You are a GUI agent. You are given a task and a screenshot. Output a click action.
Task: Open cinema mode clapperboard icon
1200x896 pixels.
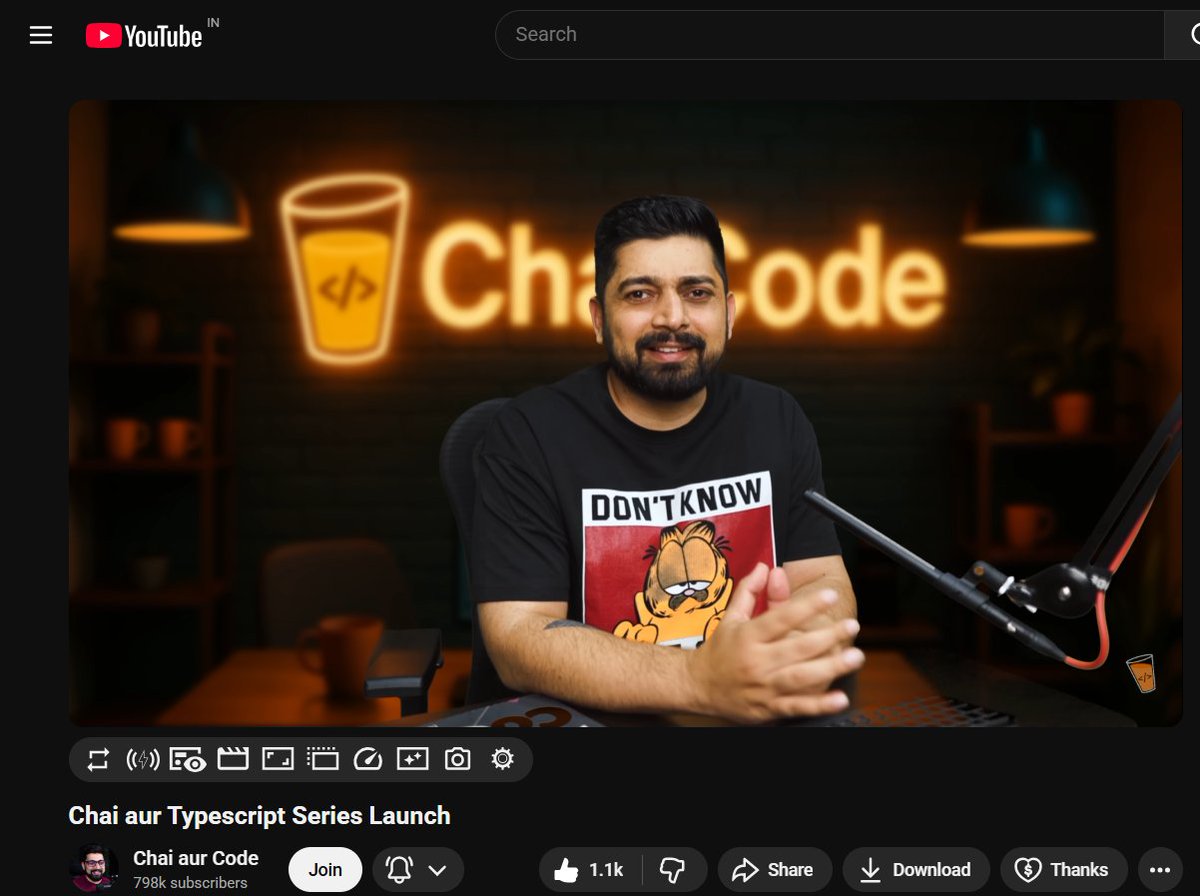pyautogui.click(x=233, y=759)
